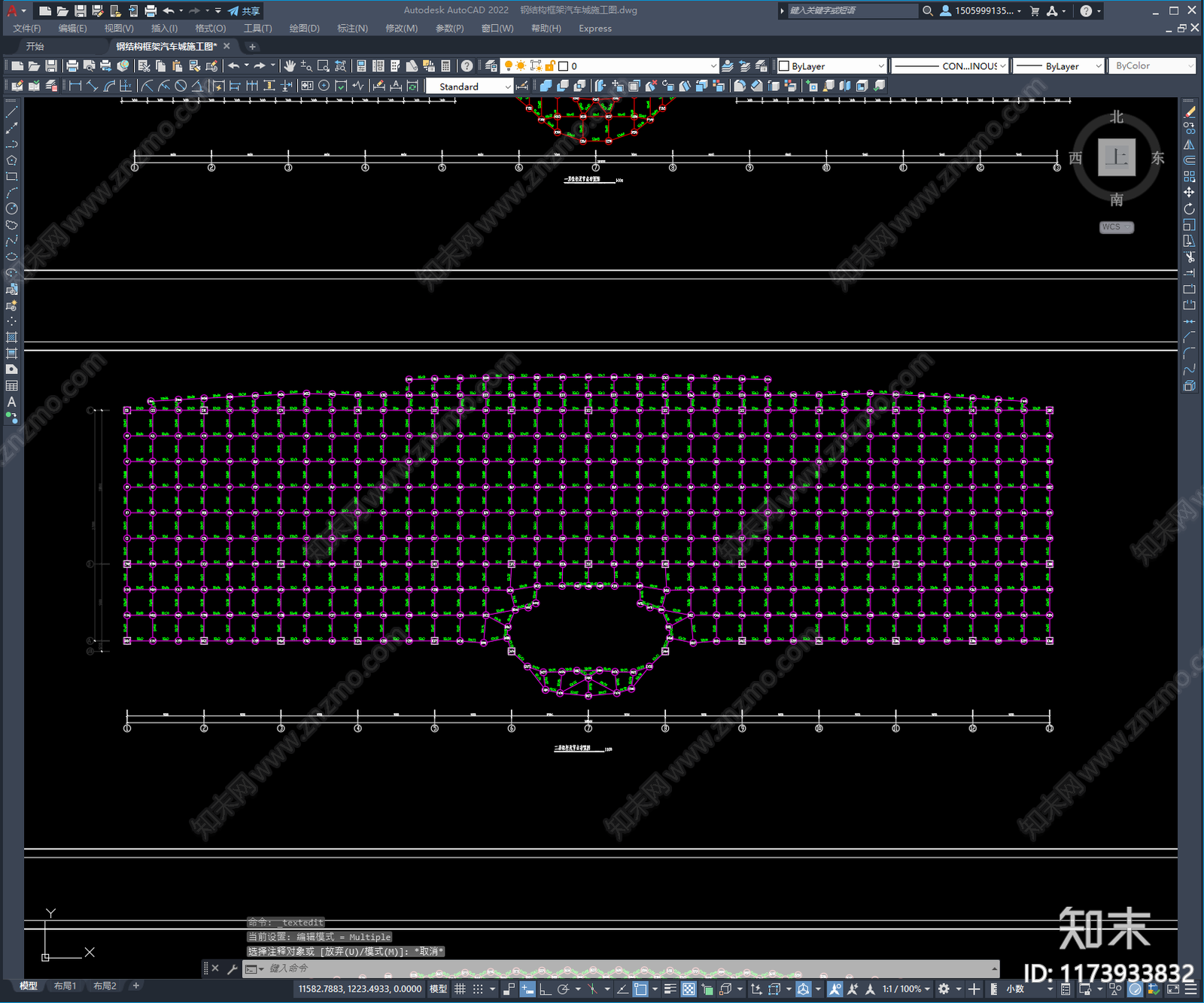1204x1003 pixels.
Task: Toggle polar tracking in status bar
Action: (x=563, y=989)
